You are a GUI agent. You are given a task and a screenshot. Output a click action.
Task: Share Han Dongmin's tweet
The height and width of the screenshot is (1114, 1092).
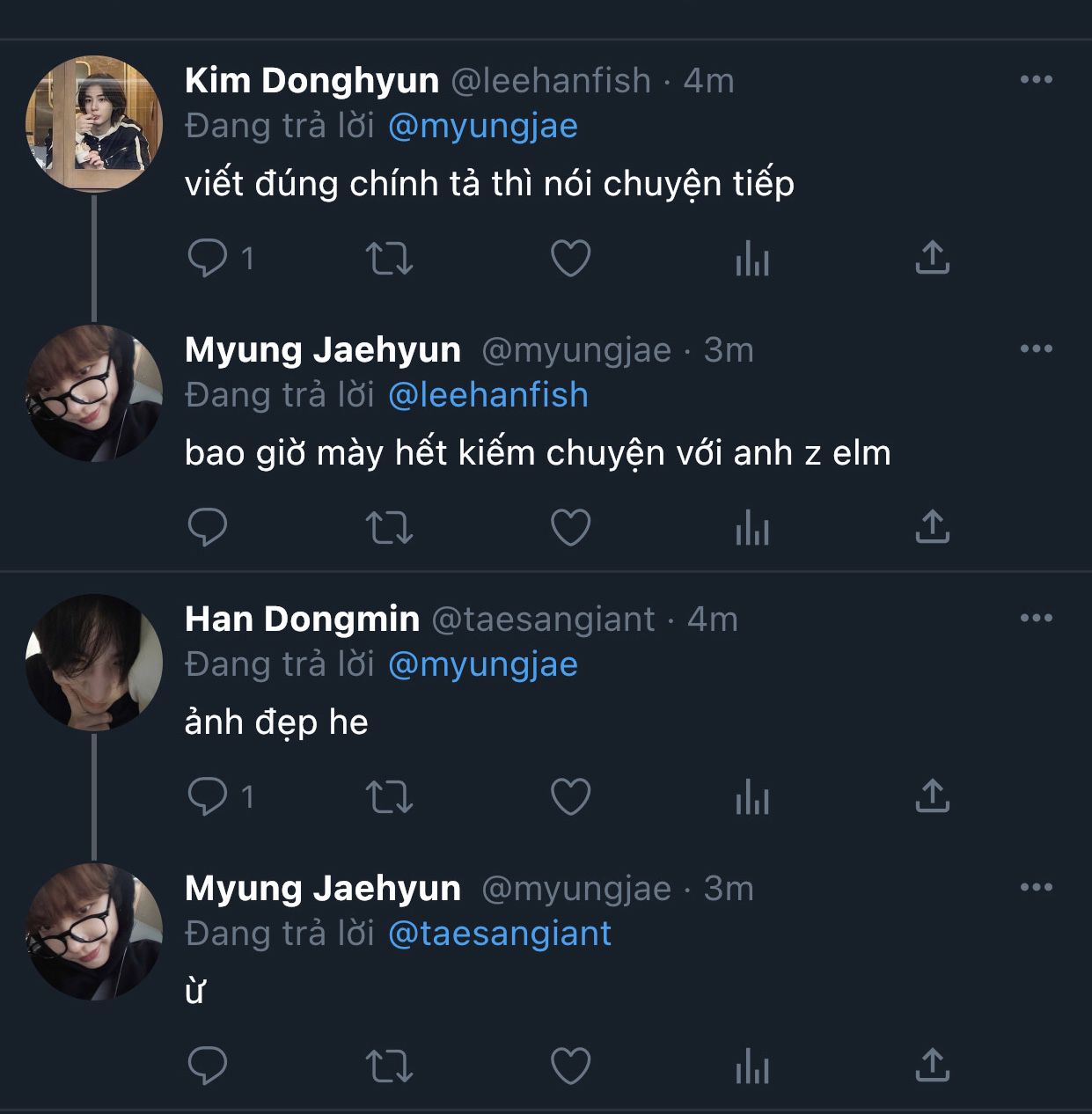(x=932, y=797)
